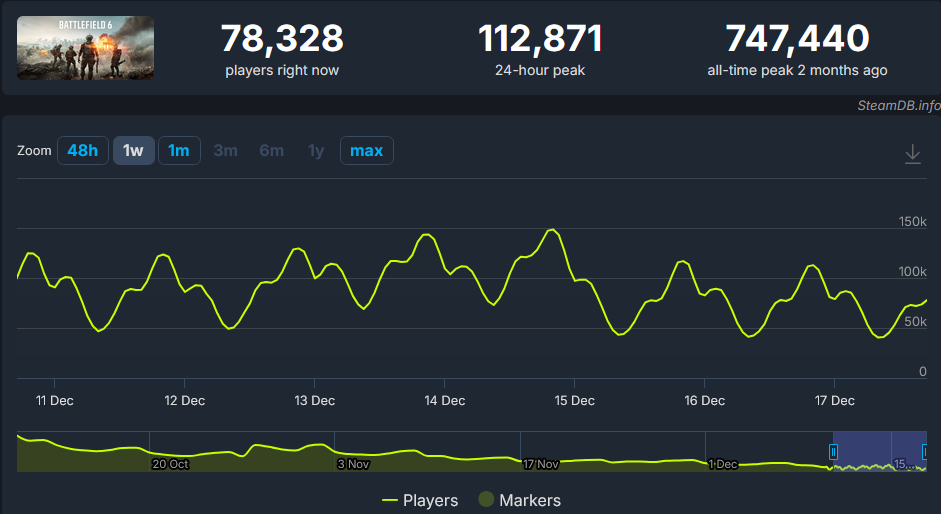This screenshot has width=941, height=514.
Task: Show max chart history
Action: [367, 151]
